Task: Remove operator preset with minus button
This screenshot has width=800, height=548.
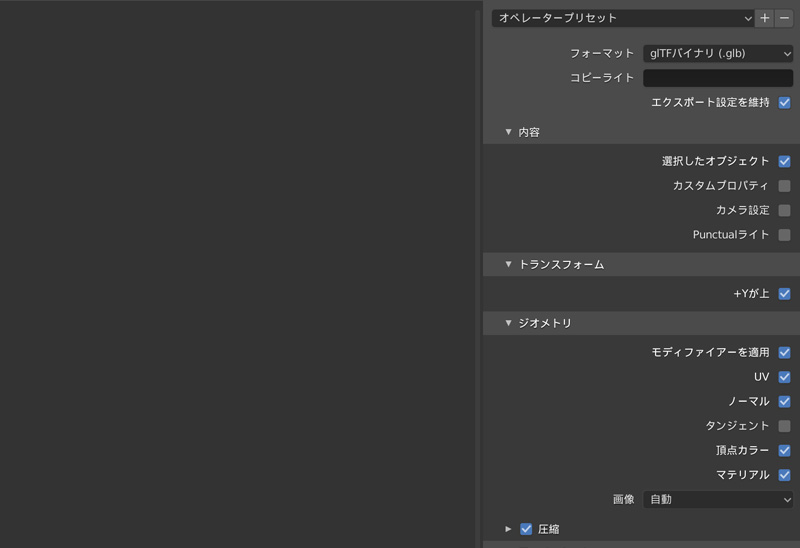Action: 784,18
